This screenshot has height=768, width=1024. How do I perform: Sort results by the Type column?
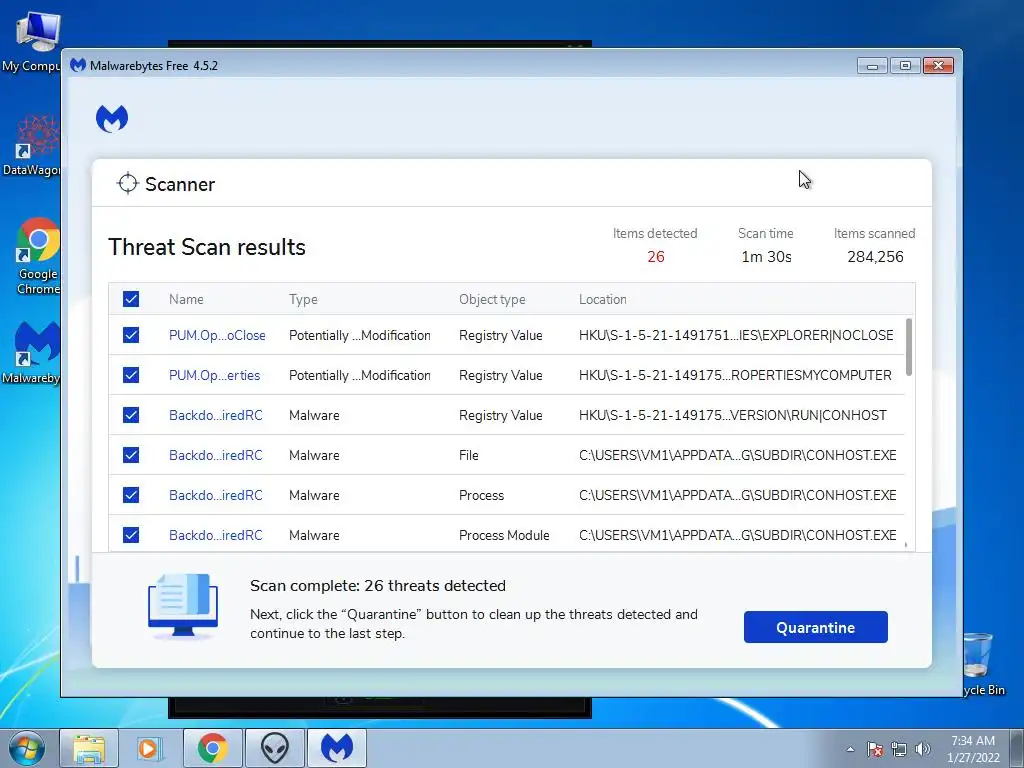point(303,299)
